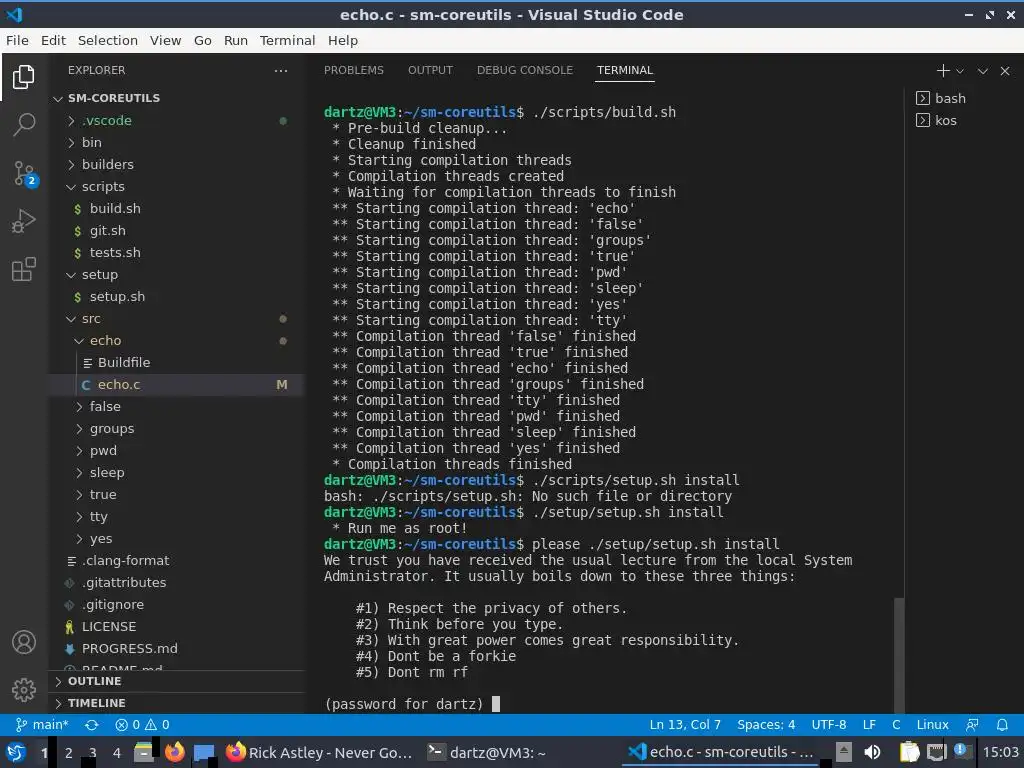
Task: Close the terminal panel
Action: [1005, 71]
